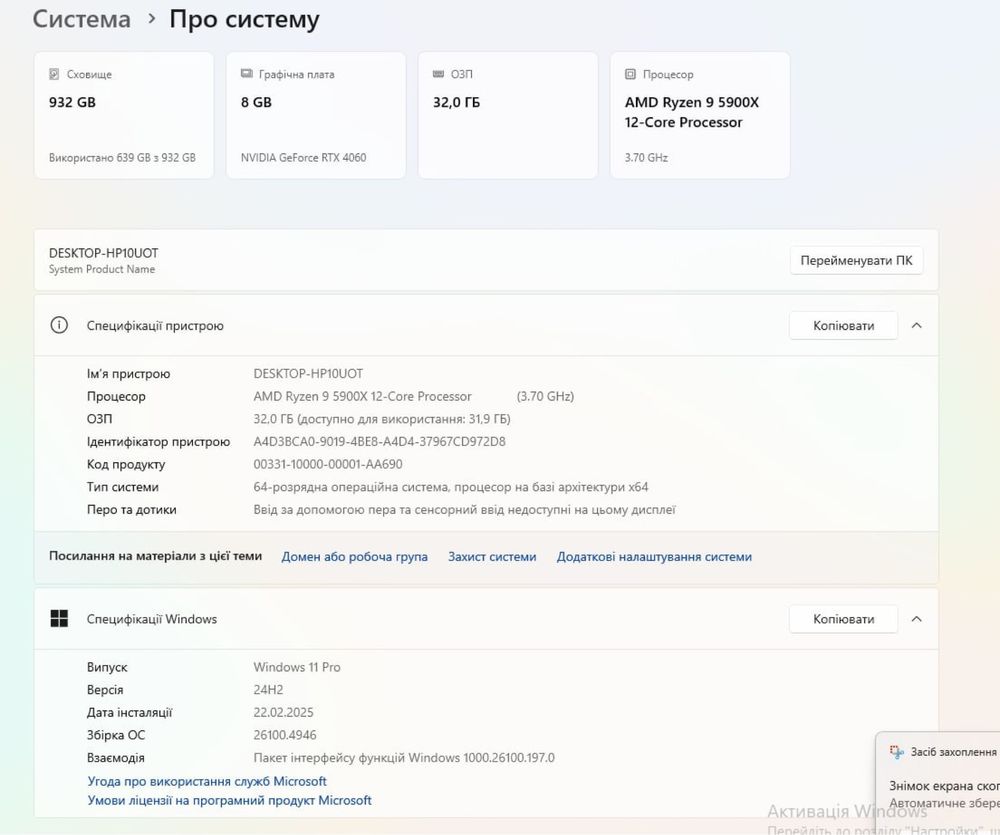Click the Windows logo next to Специфікації Windows

(59, 619)
